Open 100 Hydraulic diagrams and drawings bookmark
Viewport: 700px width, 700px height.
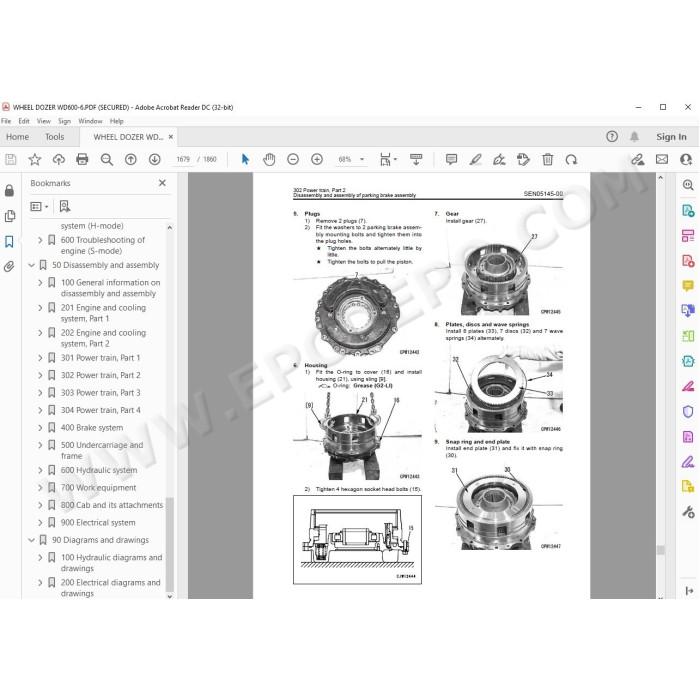coord(112,562)
